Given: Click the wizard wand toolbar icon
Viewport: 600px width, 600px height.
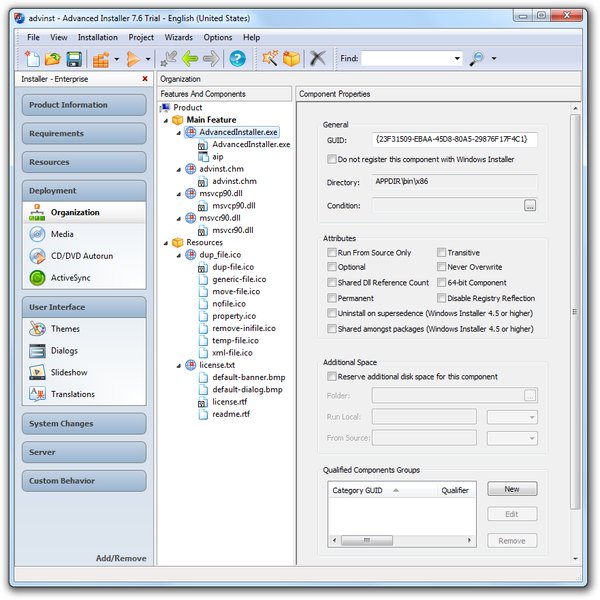Looking at the screenshot, I should click(270, 59).
